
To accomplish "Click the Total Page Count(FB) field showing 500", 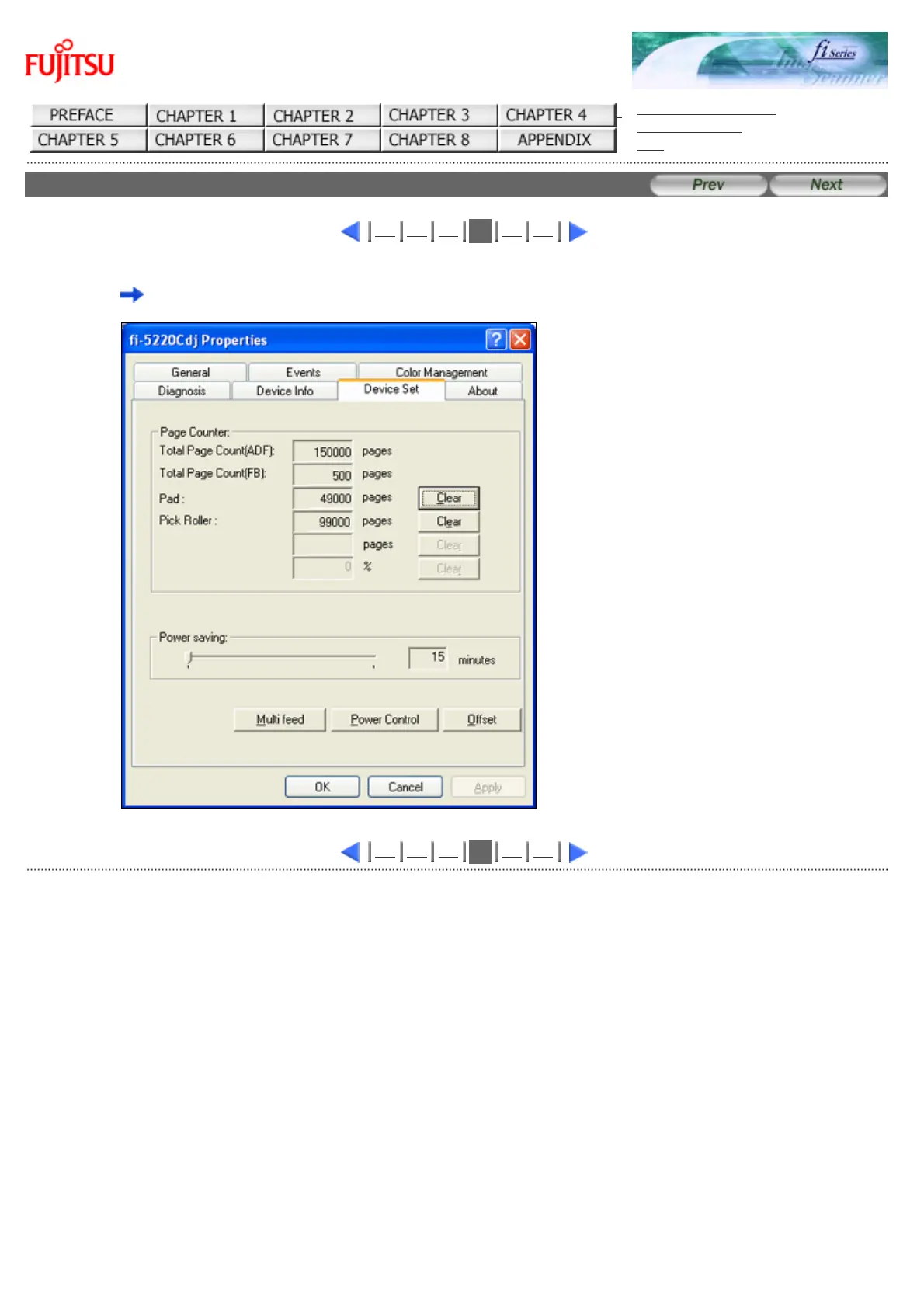I will [x=323, y=475].
